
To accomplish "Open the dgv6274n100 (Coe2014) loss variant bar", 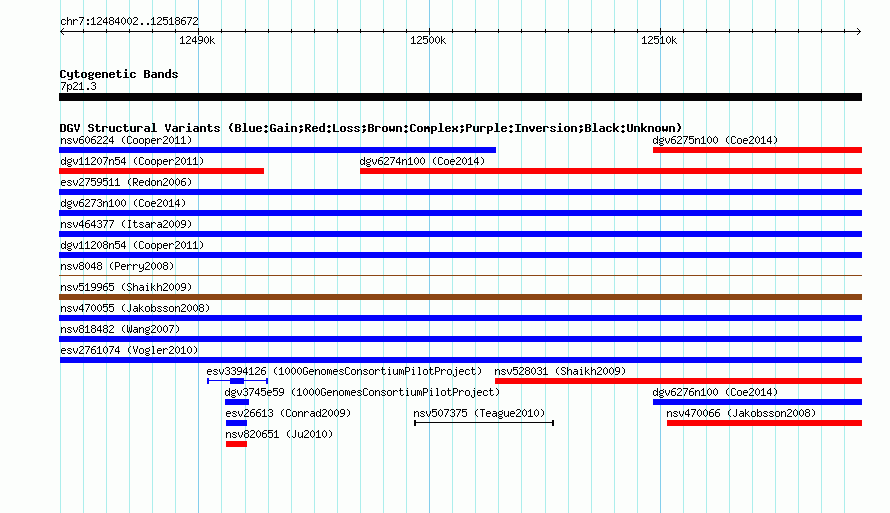I will click(x=611, y=171).
